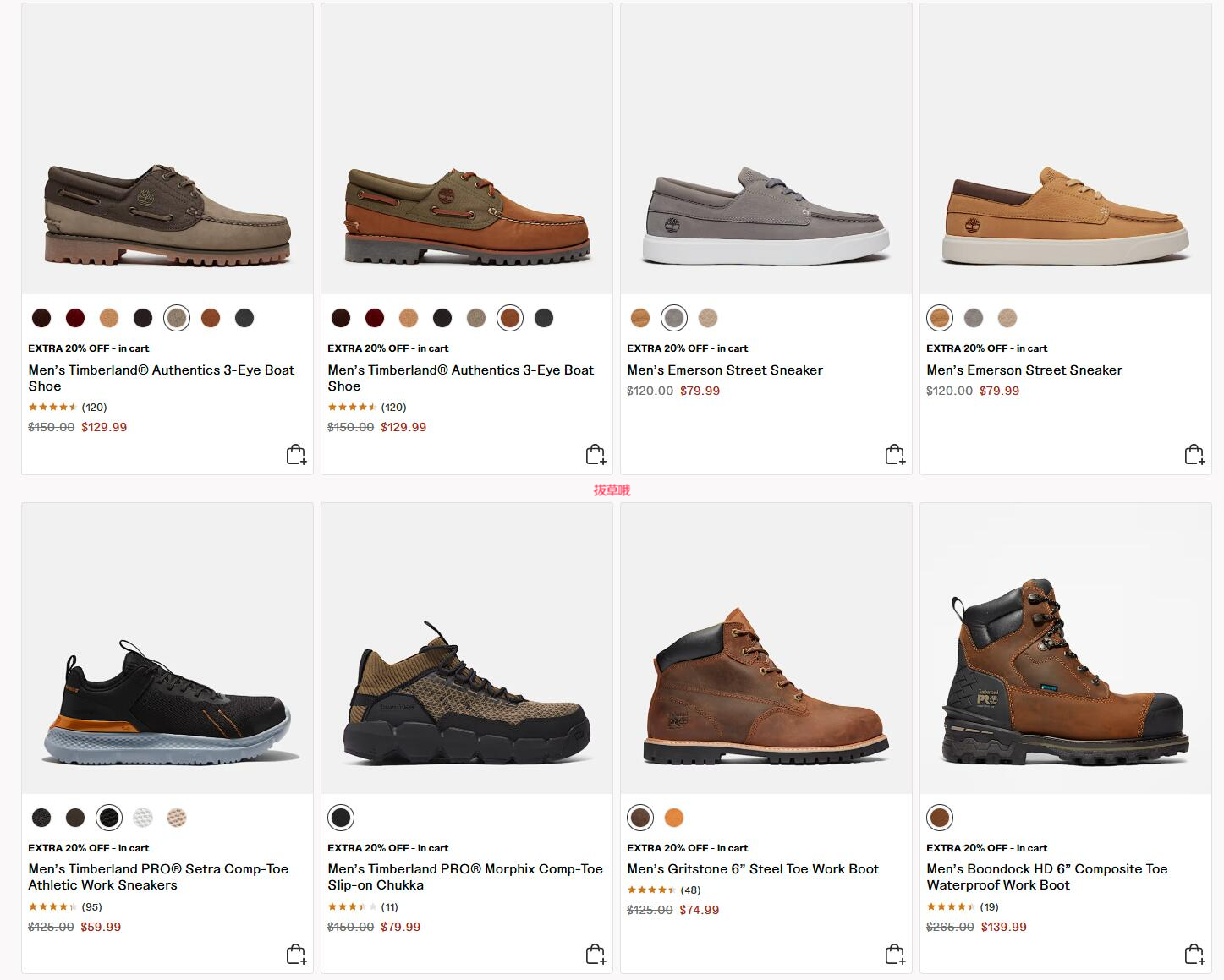Add Morphix Comp-Toe Chukka to bag

[596, 955]
